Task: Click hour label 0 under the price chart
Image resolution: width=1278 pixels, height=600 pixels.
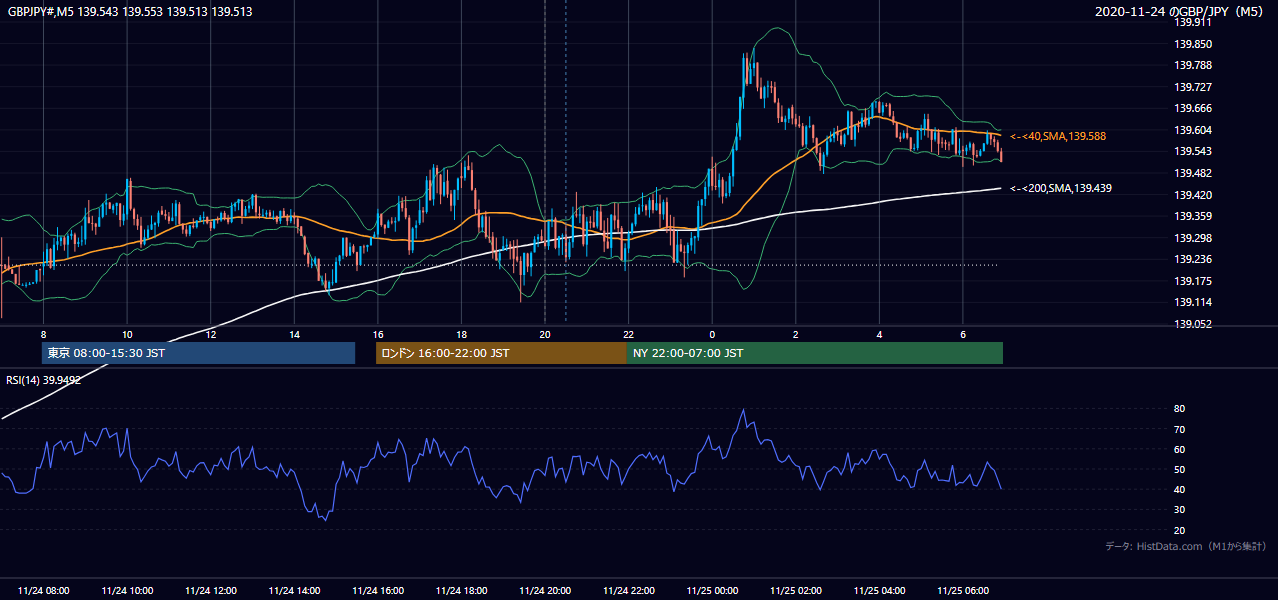Action: point(712,334)
